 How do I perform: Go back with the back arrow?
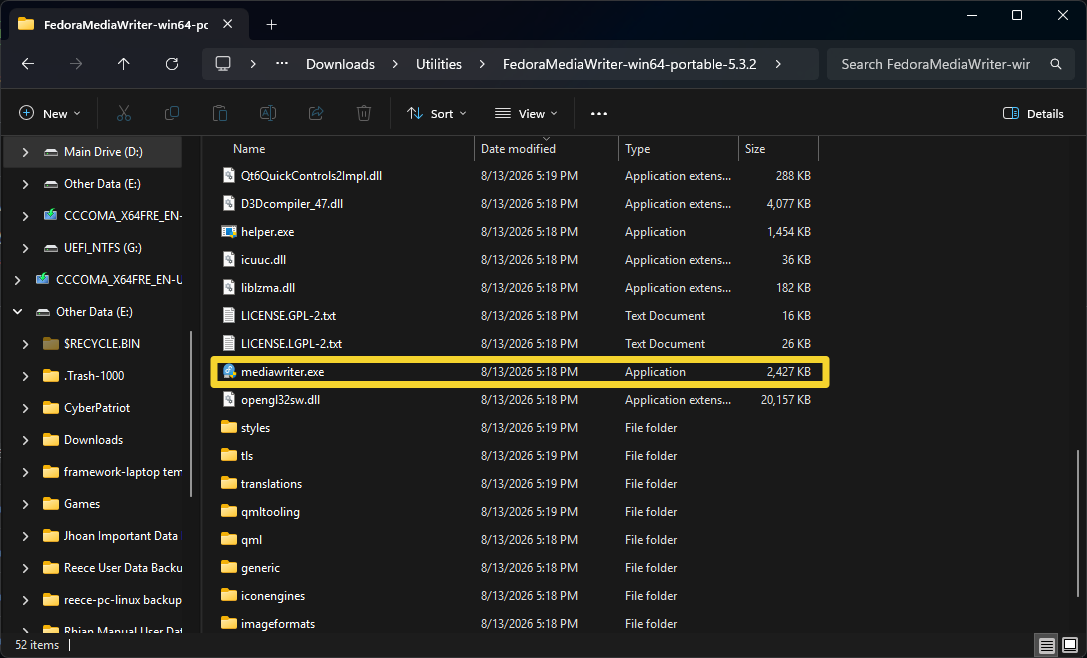[x=28, y=64]
